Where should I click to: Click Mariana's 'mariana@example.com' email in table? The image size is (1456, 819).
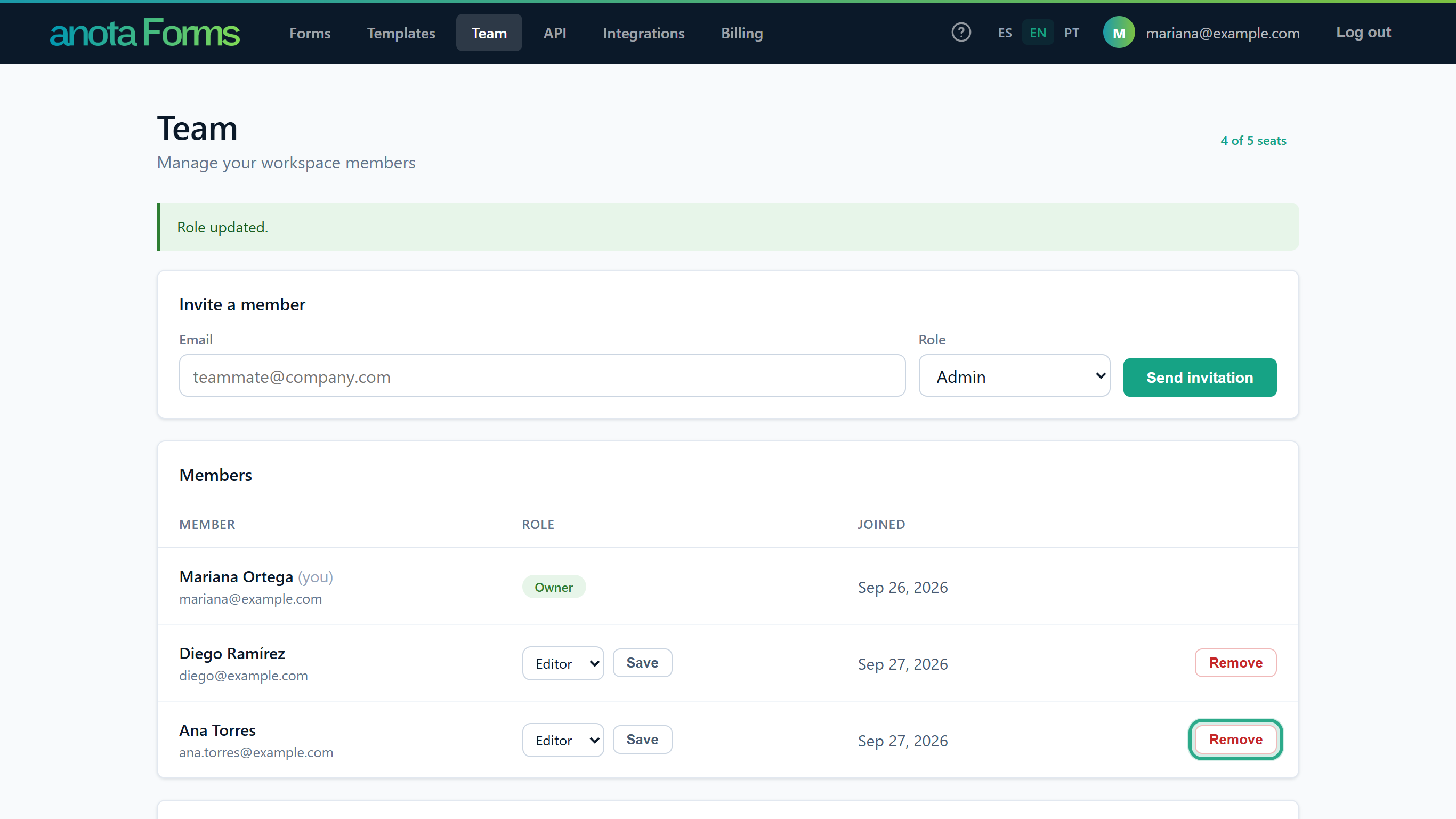250,598
